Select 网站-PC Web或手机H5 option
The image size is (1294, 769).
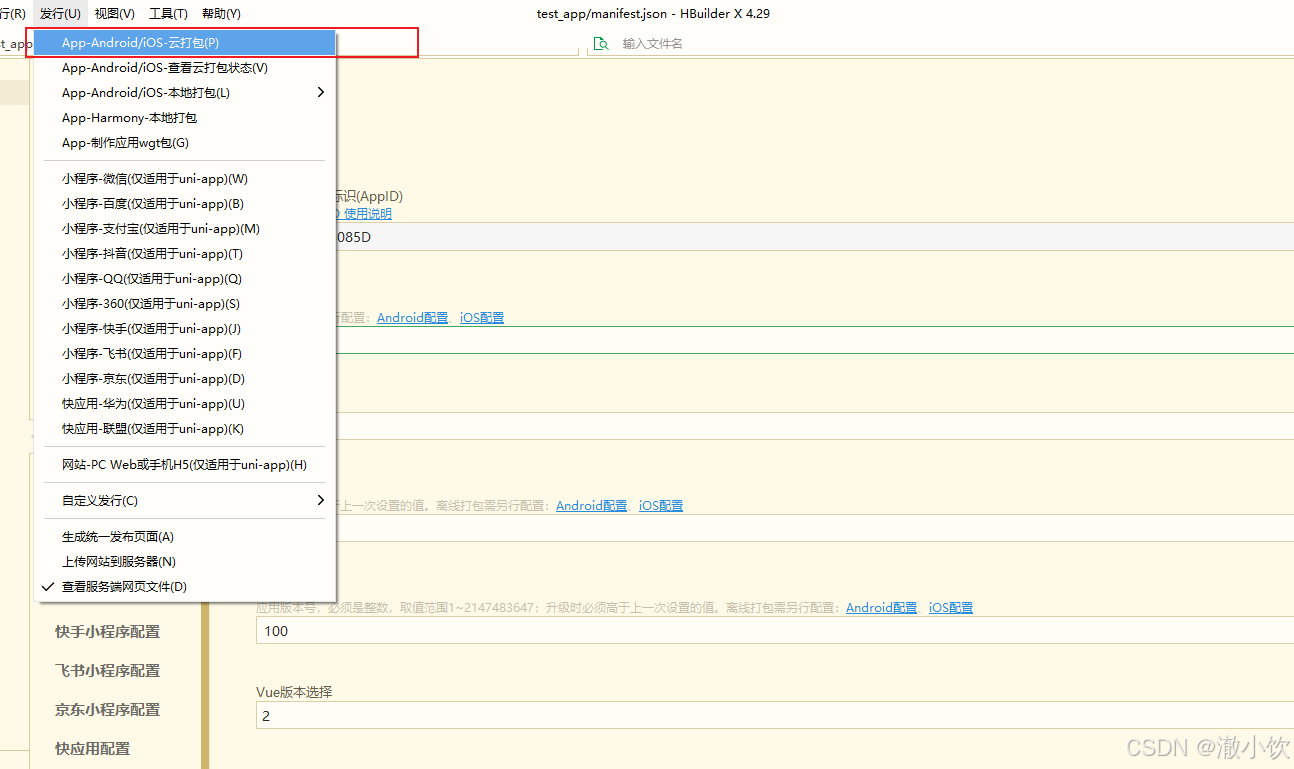pos(185,465)
